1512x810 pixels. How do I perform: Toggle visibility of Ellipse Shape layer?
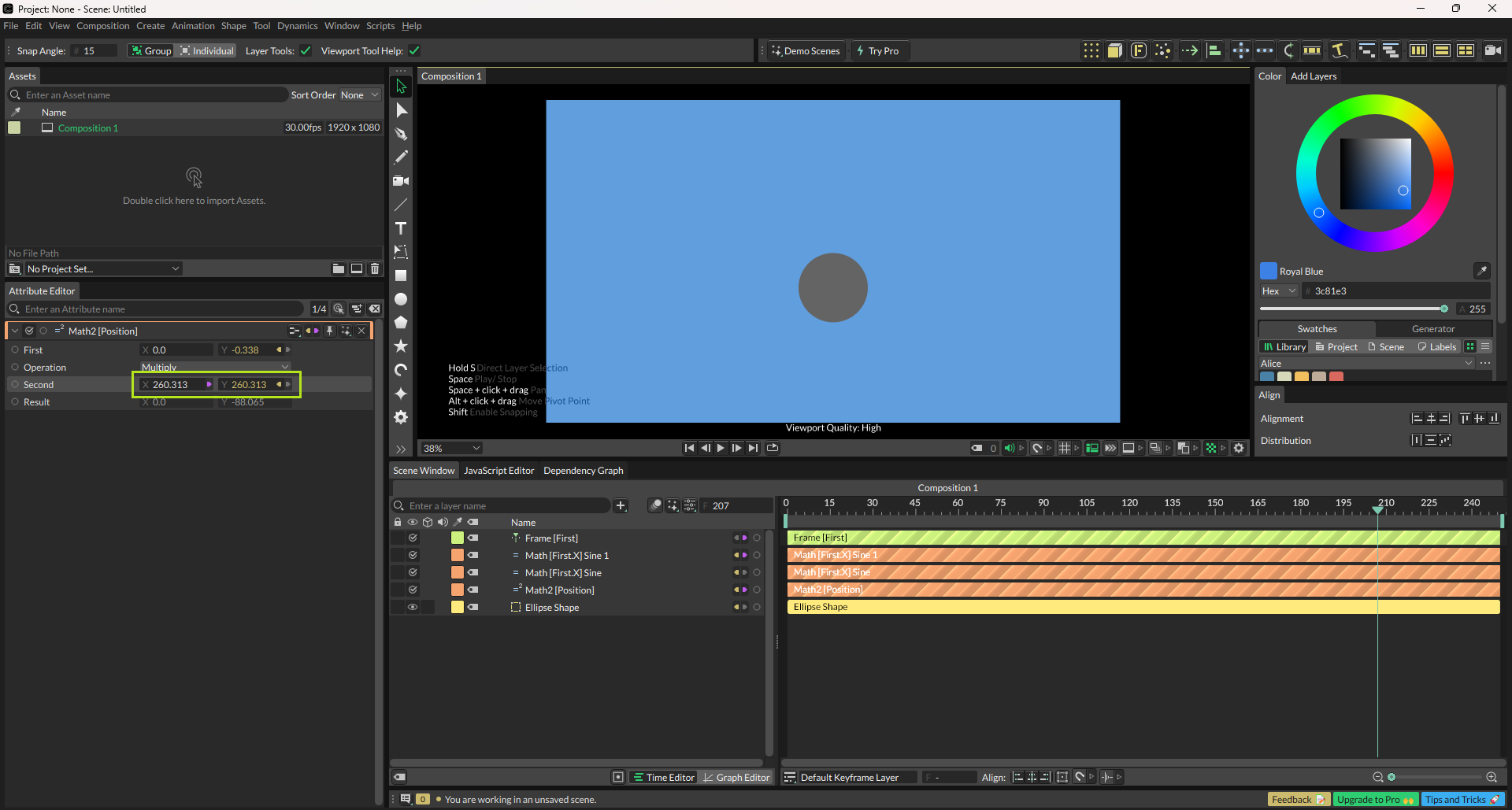click(x=412, y=607)
